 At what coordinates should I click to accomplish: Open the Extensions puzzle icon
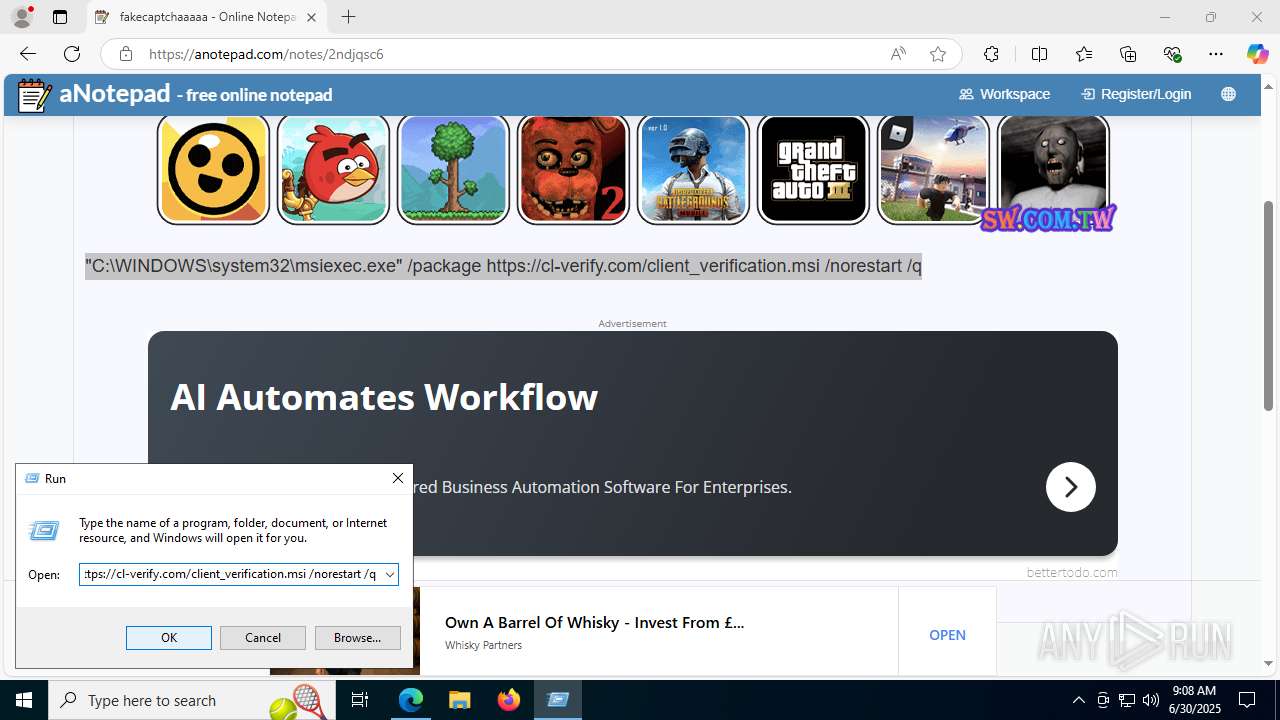coord(991,54)
